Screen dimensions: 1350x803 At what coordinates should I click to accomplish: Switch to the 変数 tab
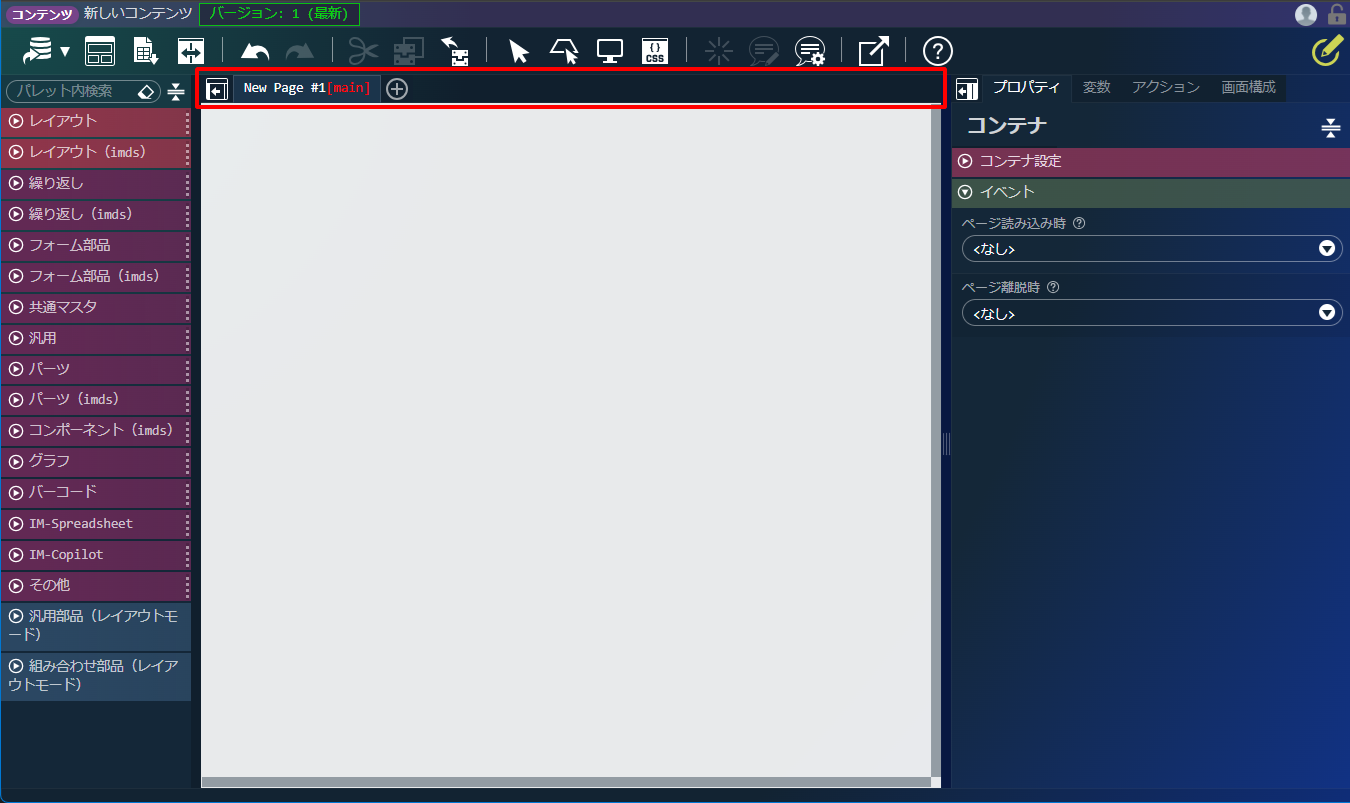pos(1096,88)
